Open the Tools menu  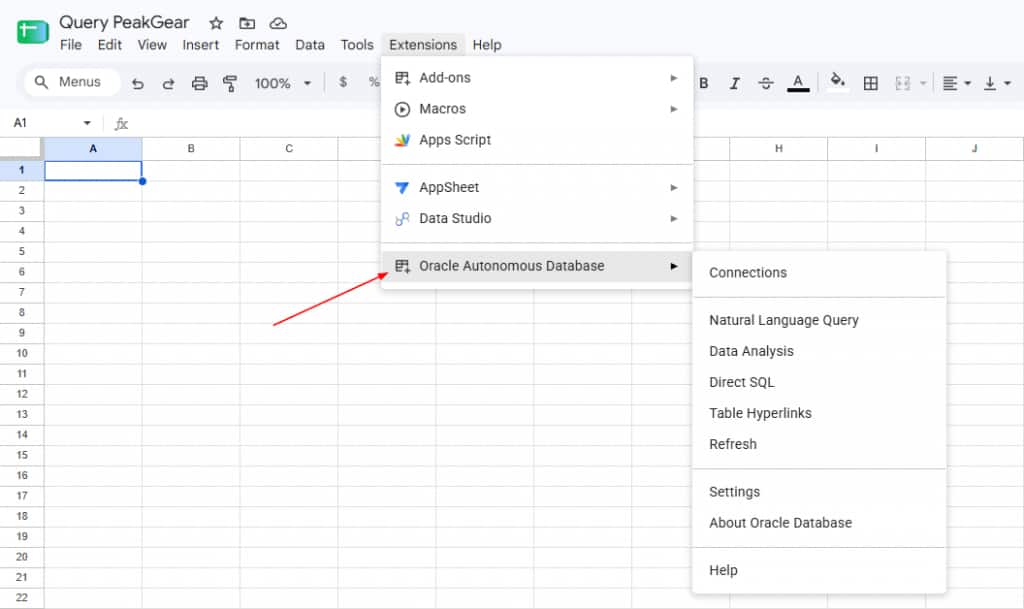[357, 45]
